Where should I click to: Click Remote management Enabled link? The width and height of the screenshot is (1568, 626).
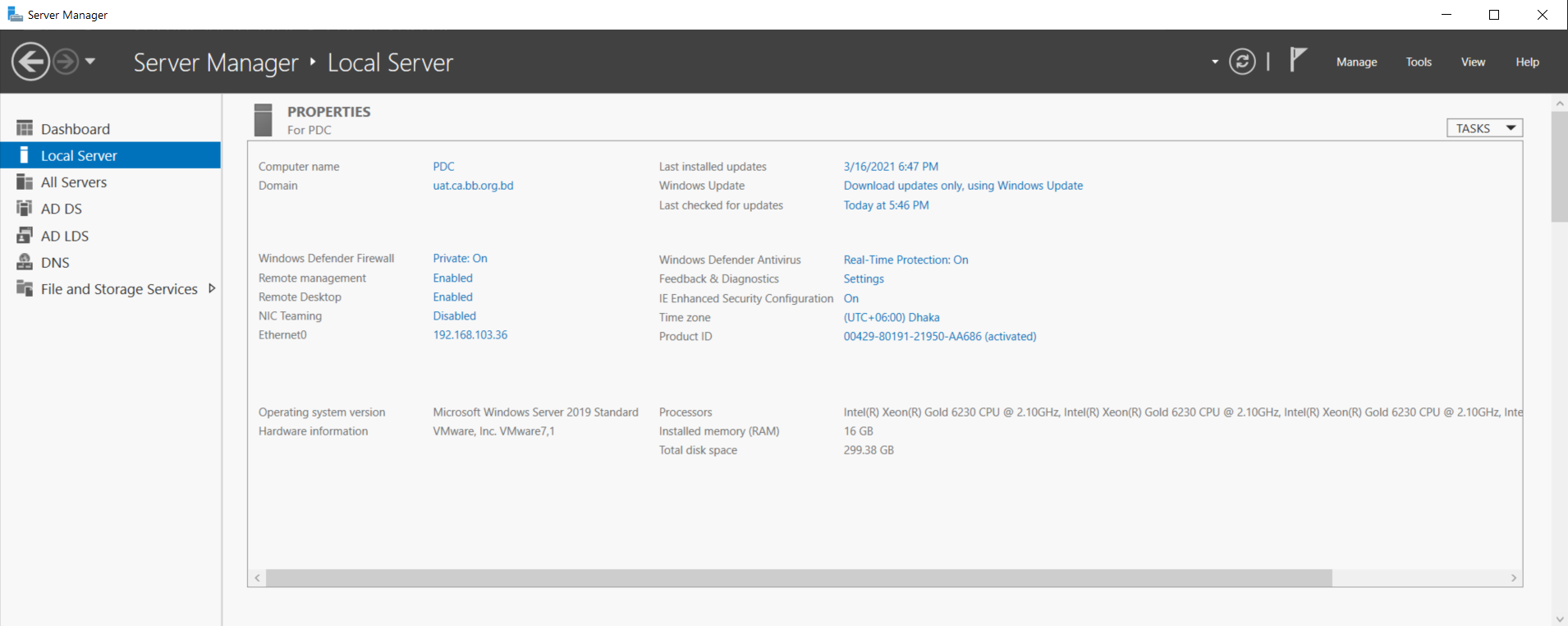(452, 278)
